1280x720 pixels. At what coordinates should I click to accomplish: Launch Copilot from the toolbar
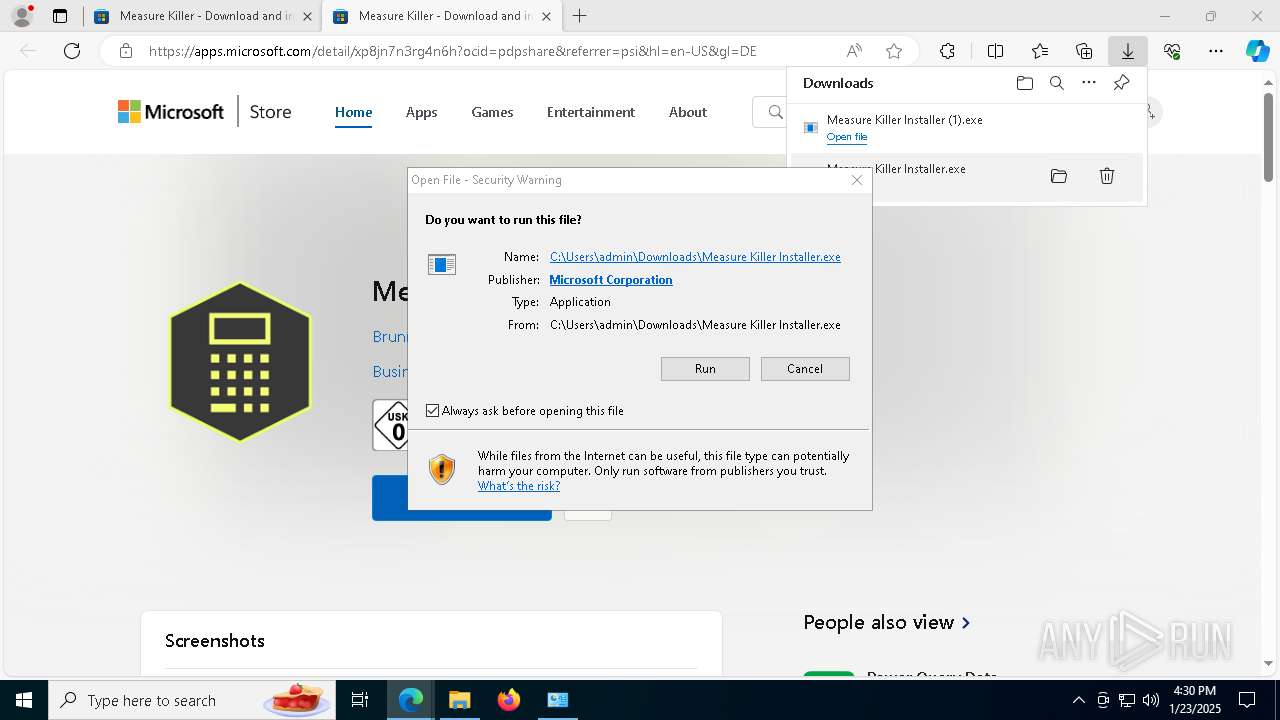(1257, 51)
